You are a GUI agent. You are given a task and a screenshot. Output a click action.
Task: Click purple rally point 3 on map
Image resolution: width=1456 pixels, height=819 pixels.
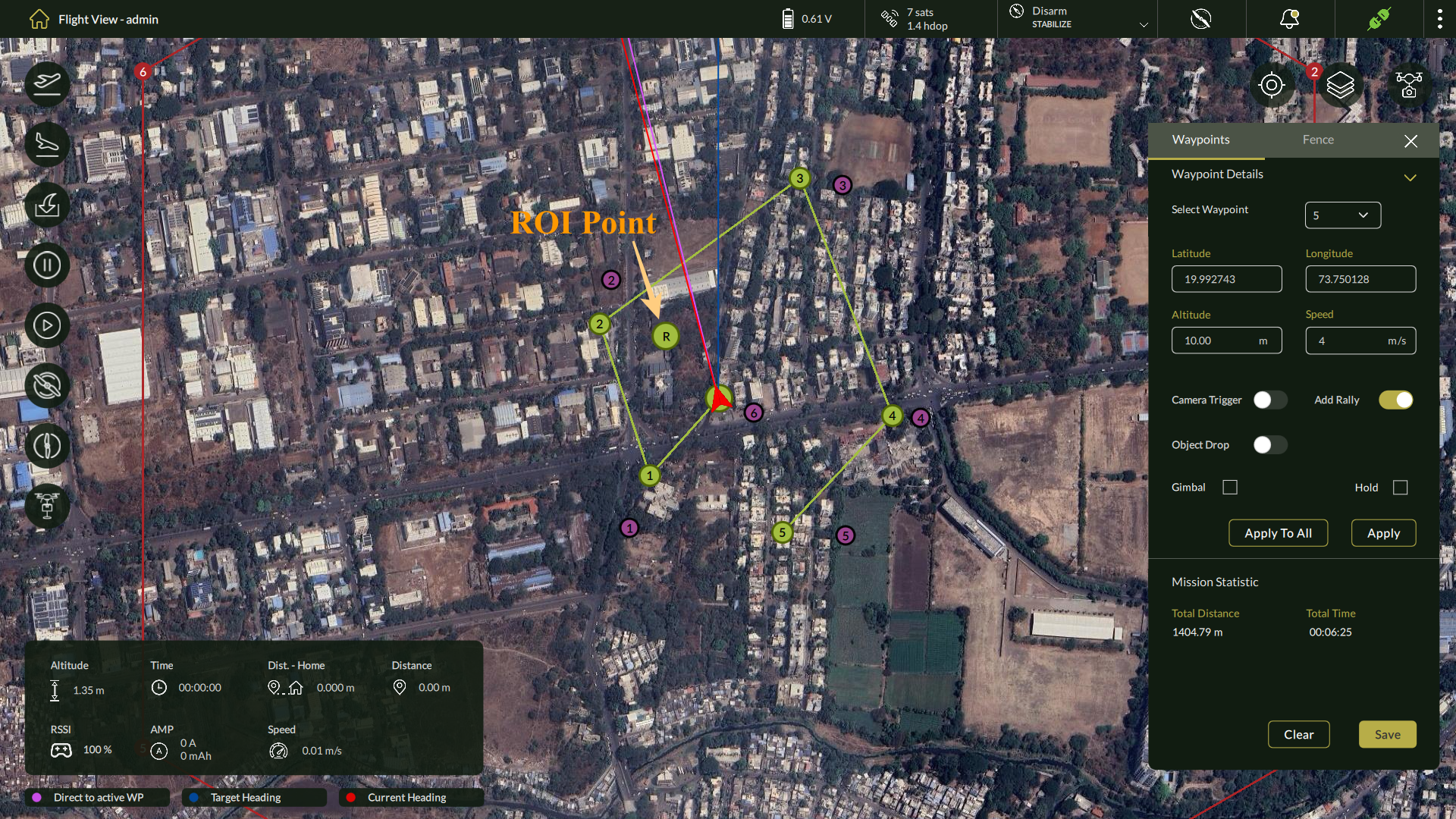click(x=842, y=185)
